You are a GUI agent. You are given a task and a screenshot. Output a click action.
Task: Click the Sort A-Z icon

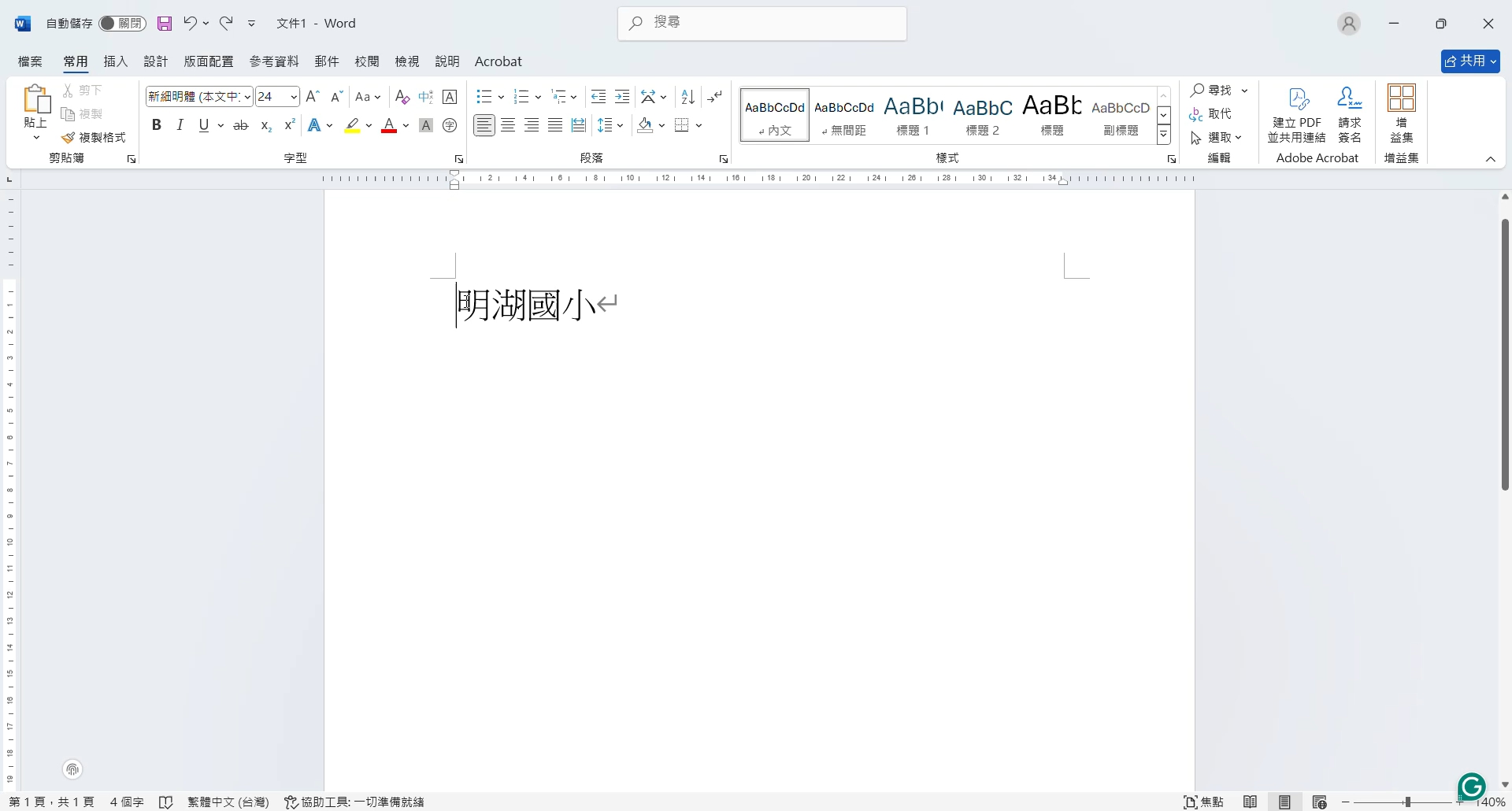point(687,97)
